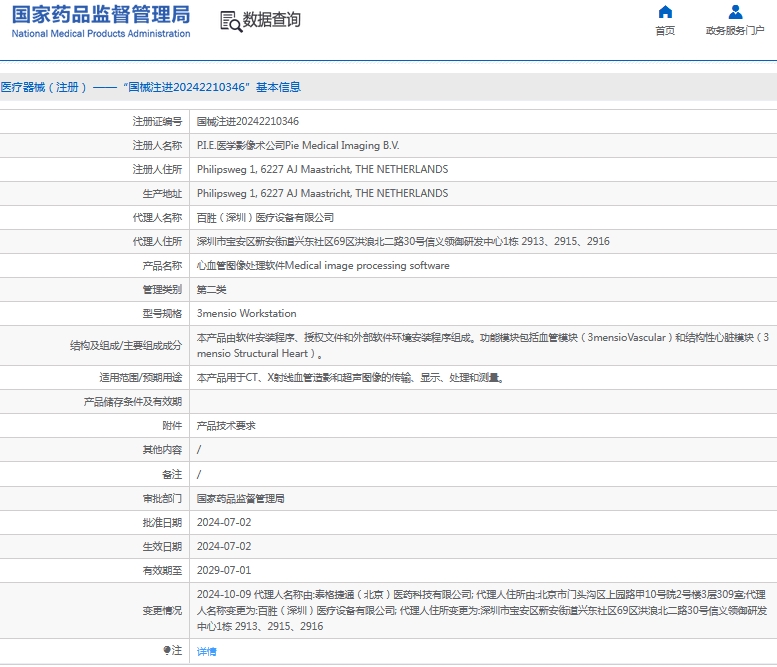Click the 数据查询 heading text
The height and width of the screenshot is (667, 777).
(272, 20)
